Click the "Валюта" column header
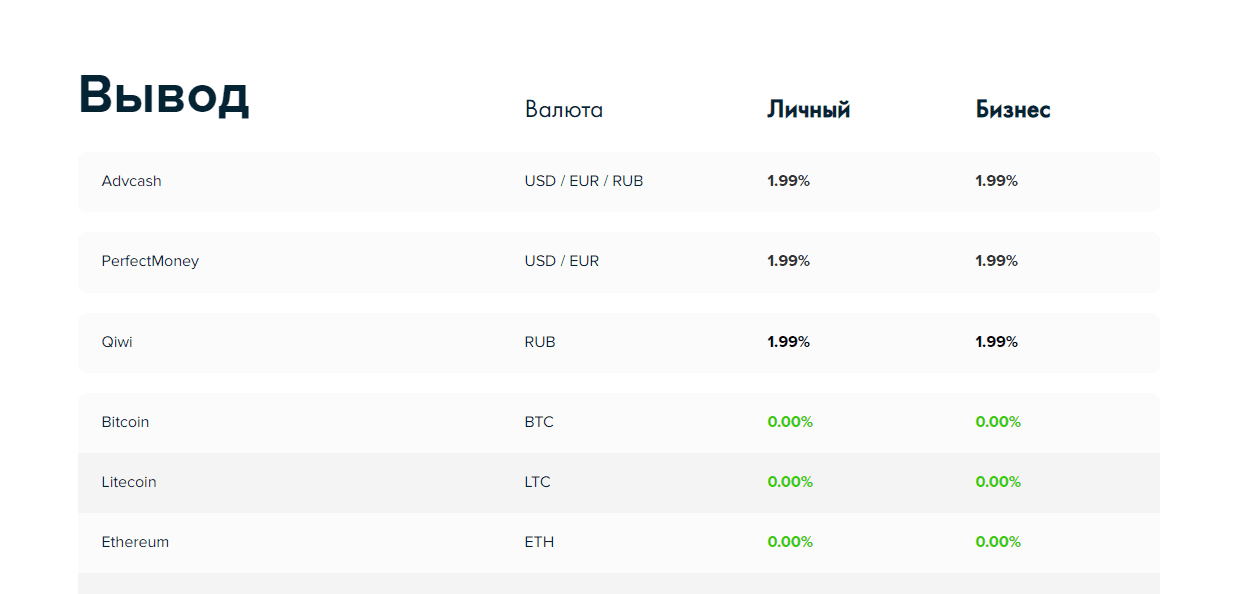 pos(564,110)
